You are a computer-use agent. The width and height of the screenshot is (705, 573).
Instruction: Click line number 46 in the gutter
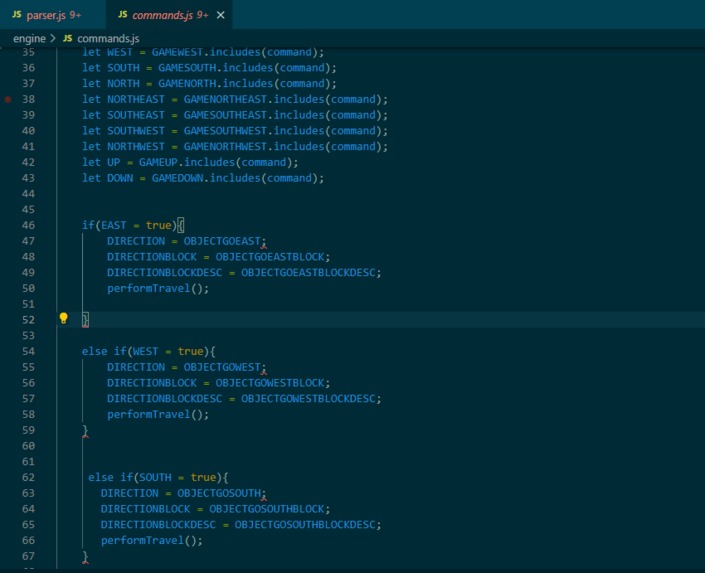coord(28,225)
